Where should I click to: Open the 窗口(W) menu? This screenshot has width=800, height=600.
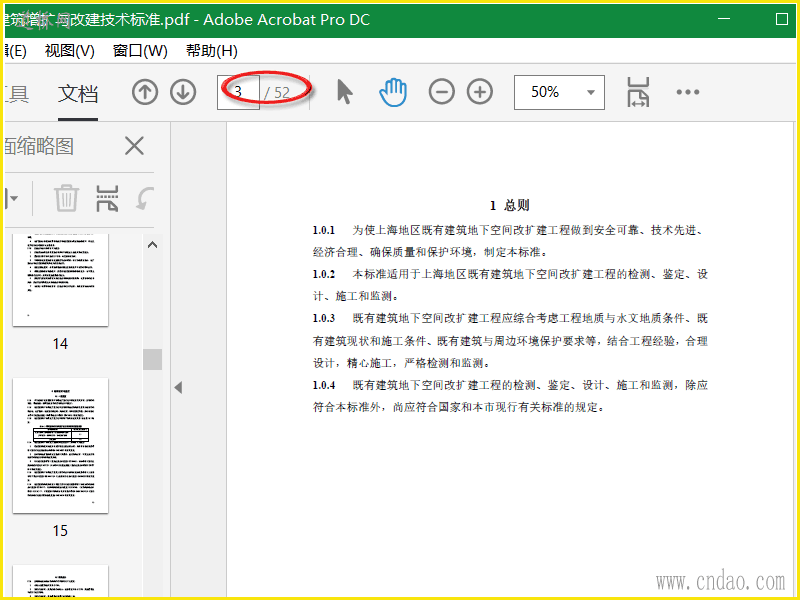point(140,51)
